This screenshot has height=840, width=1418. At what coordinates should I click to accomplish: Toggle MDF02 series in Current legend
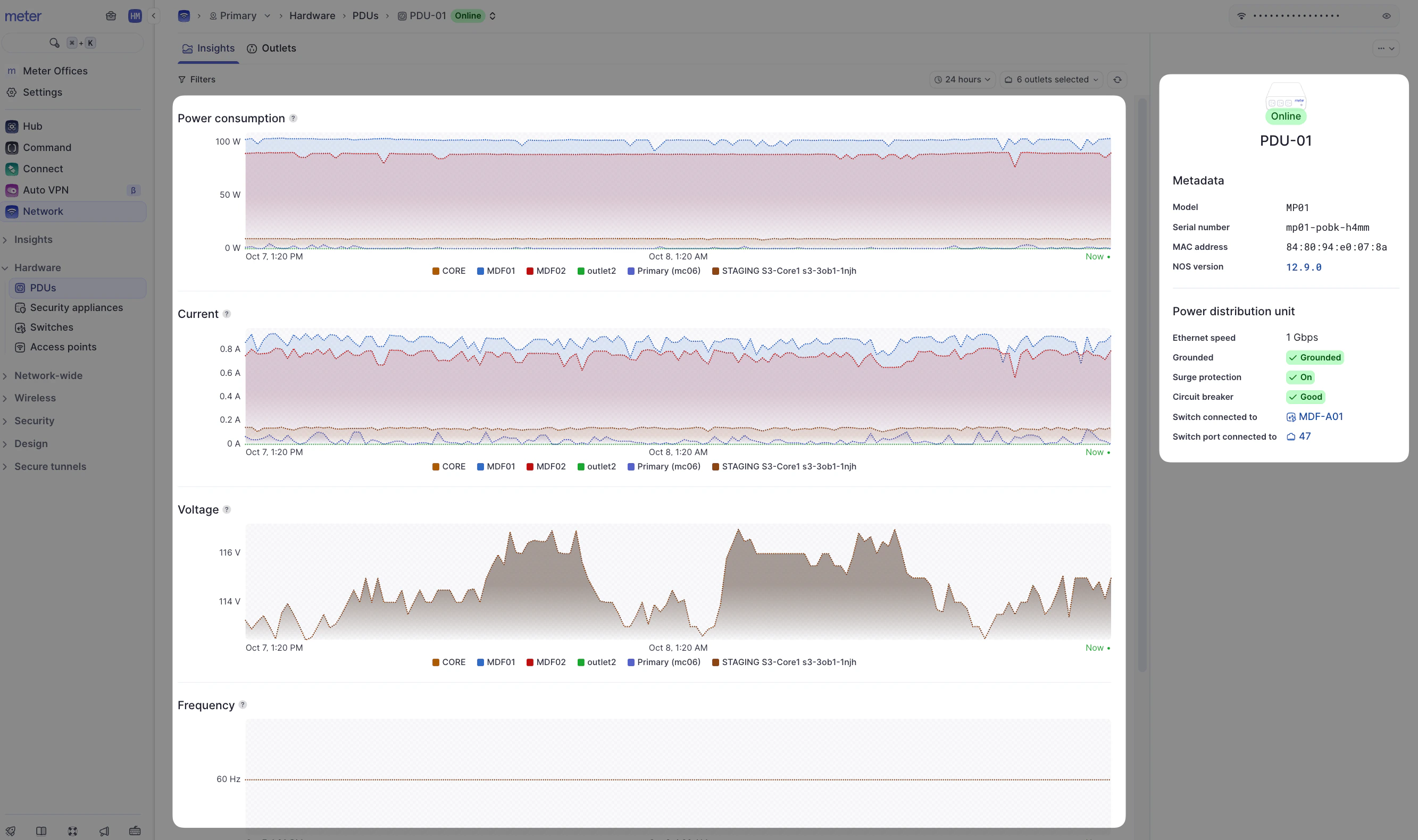click(546, 466)
